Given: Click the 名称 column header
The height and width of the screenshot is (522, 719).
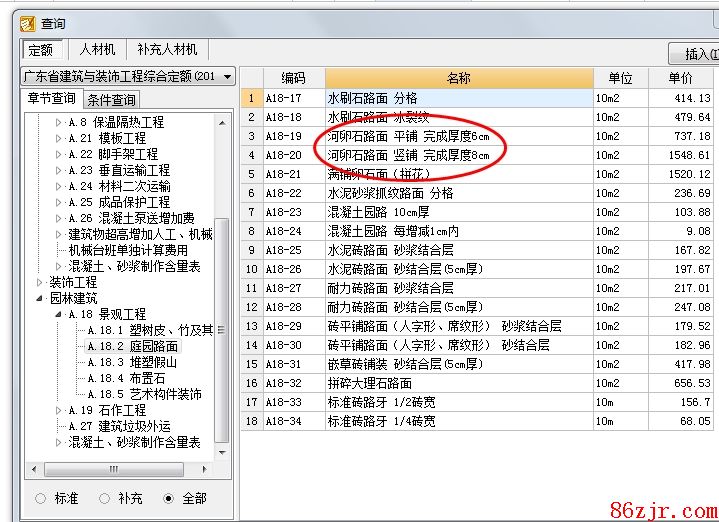Looking at the screenshot, I should (458, 78).
